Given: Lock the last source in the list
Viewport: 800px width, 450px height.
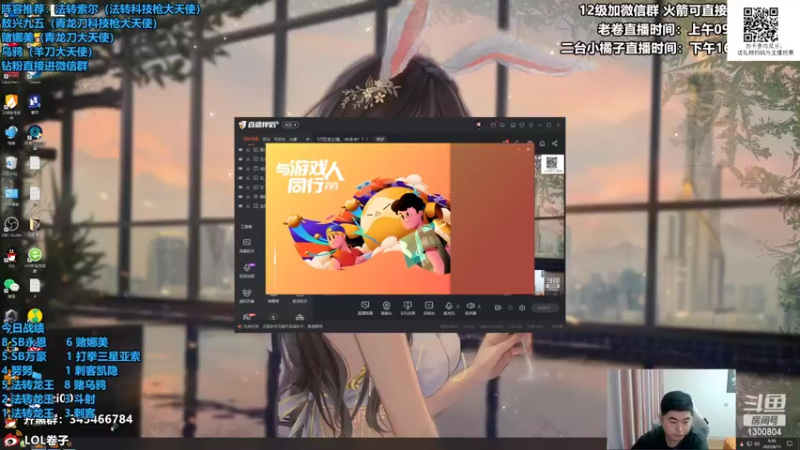Looking at the screenshot, I should coord(248,206).
